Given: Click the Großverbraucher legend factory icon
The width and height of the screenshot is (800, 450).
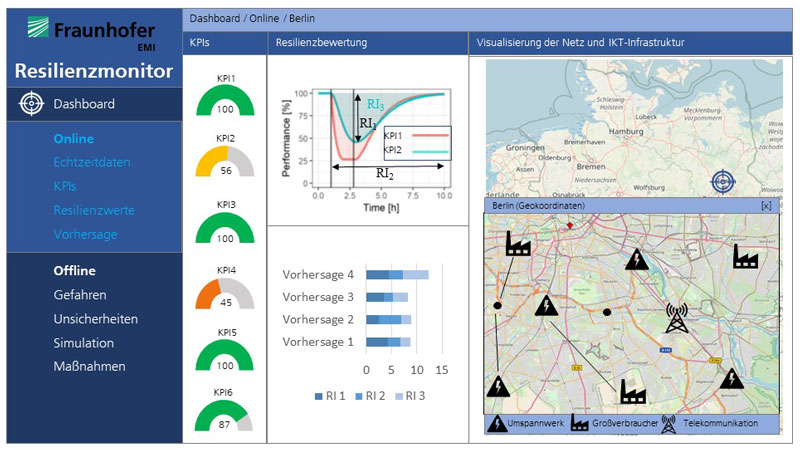Looking at the screenshot, I should coord(580,423).
